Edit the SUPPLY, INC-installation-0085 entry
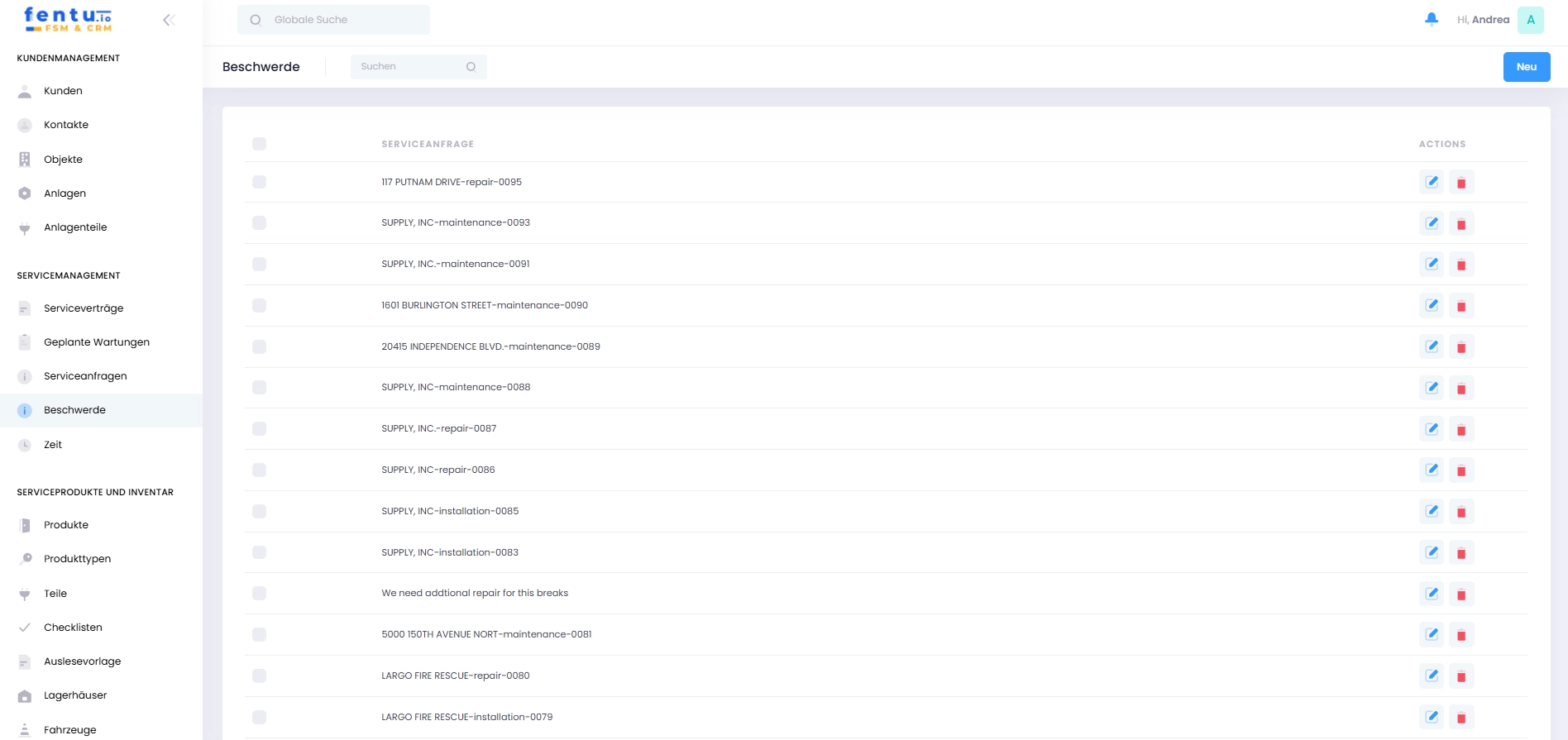This screenshot has width=1568, height=740. coord(1432,511)
